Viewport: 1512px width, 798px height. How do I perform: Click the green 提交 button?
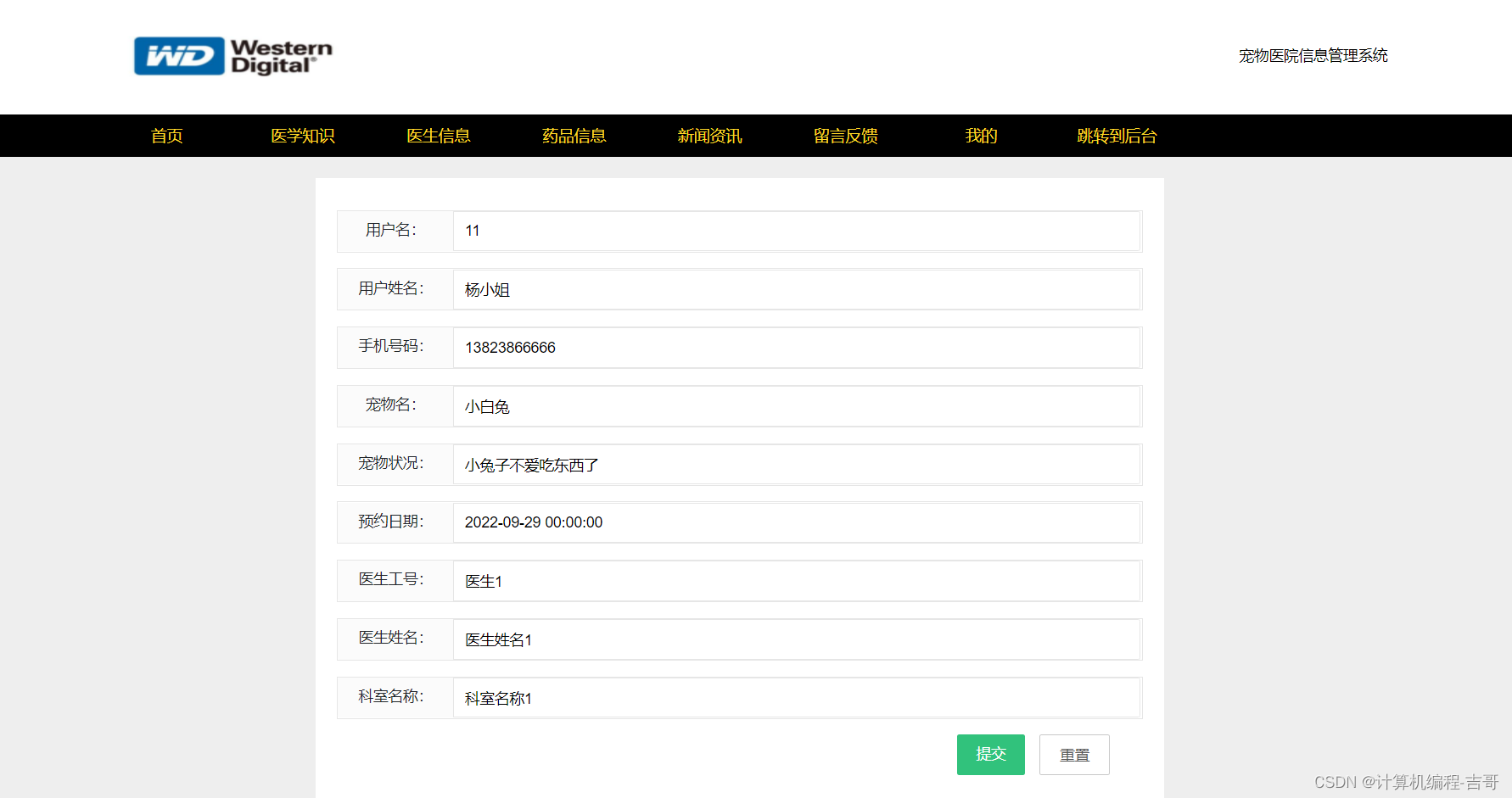[x=991, y=755]
